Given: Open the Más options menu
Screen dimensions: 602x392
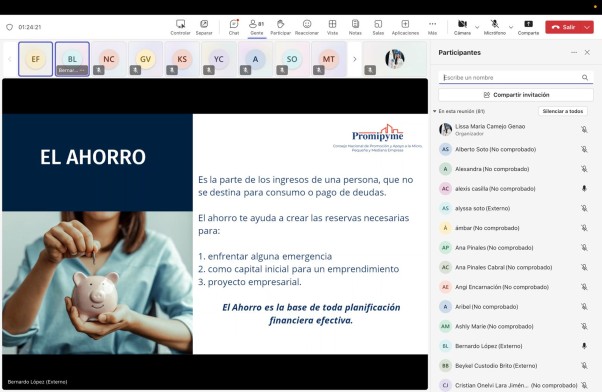Looking at the screenshot, I should coord(432,27).
